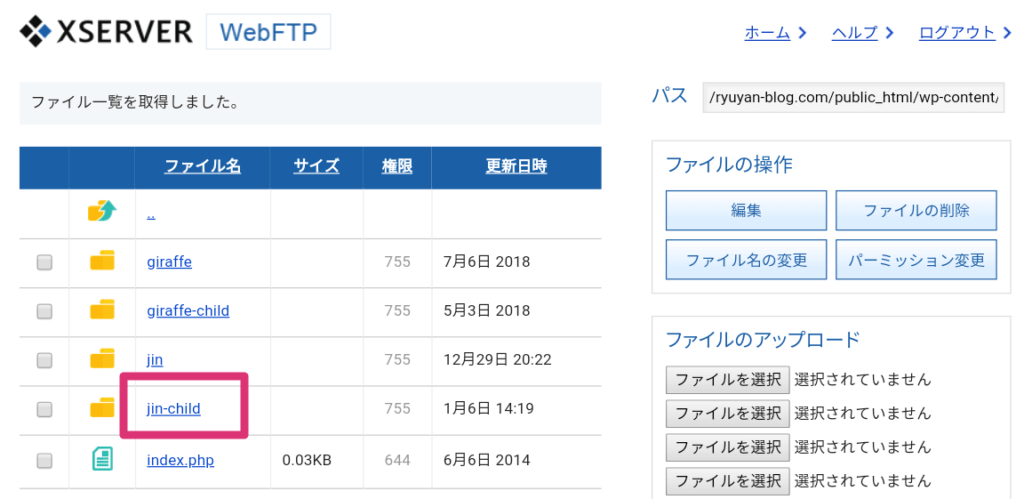
Task: Click the パーミッション変更 button
Action: click(916, 260)
